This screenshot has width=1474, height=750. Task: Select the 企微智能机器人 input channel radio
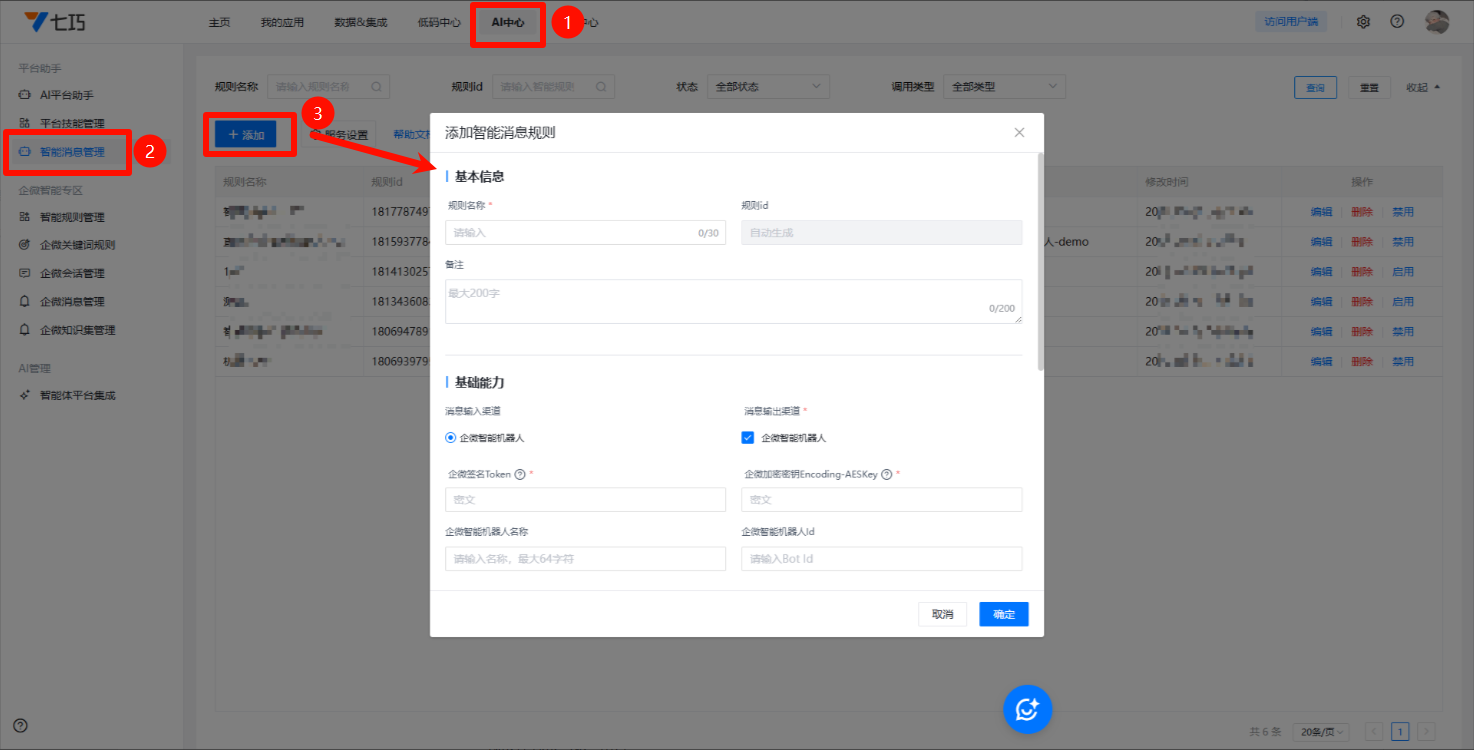point(450,438)
